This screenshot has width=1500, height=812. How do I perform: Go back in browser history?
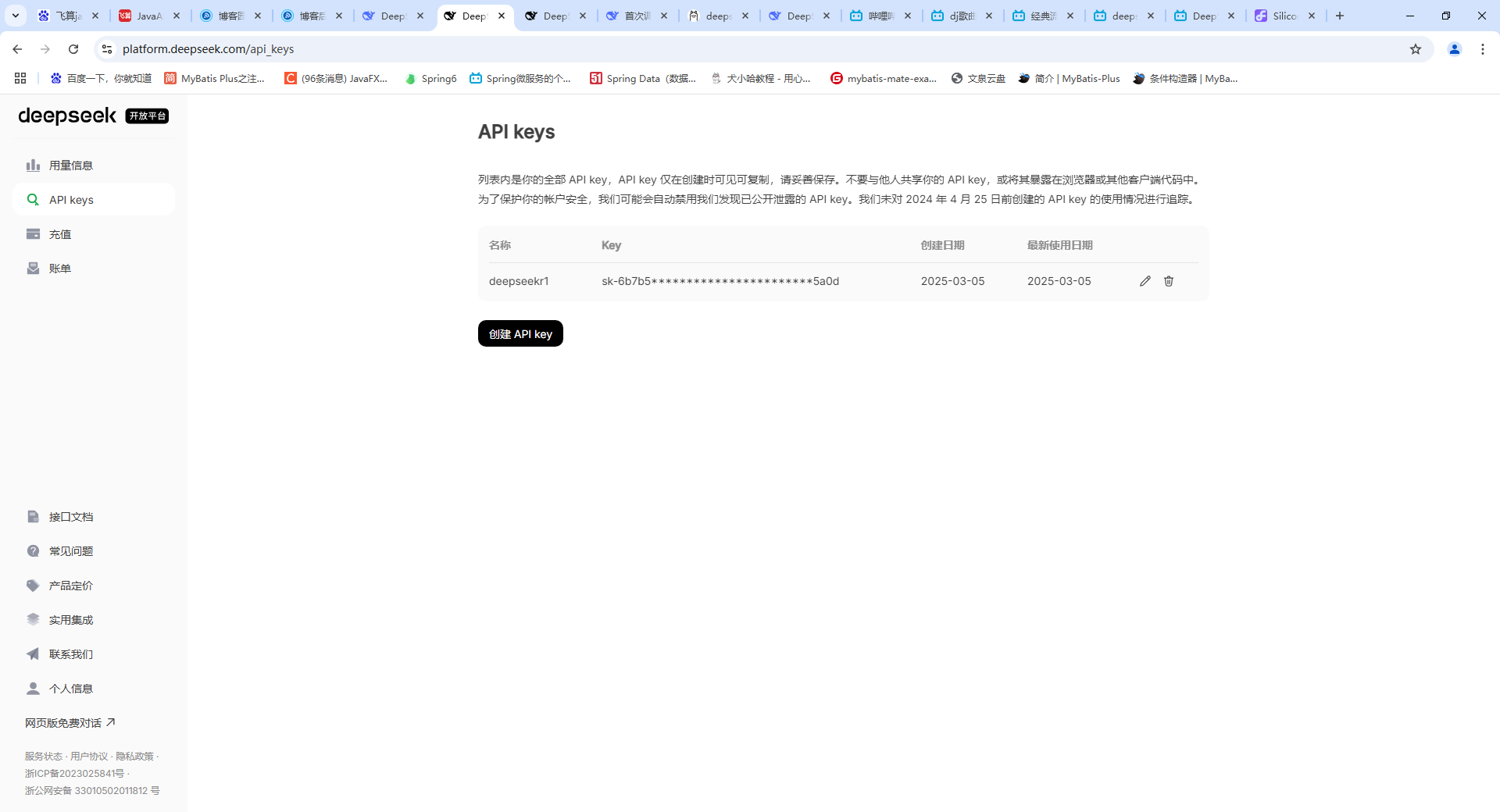[x=17, y=49]
